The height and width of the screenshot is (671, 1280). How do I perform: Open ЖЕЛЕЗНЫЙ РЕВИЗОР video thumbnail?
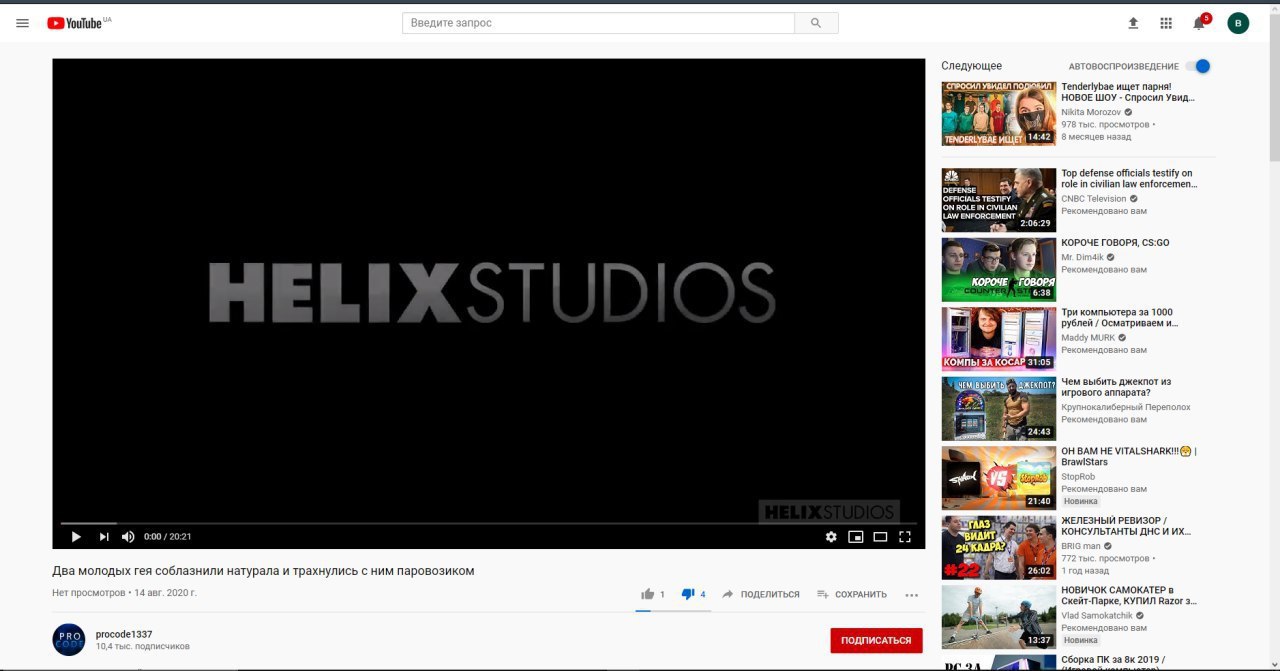[x=998, y=547]
